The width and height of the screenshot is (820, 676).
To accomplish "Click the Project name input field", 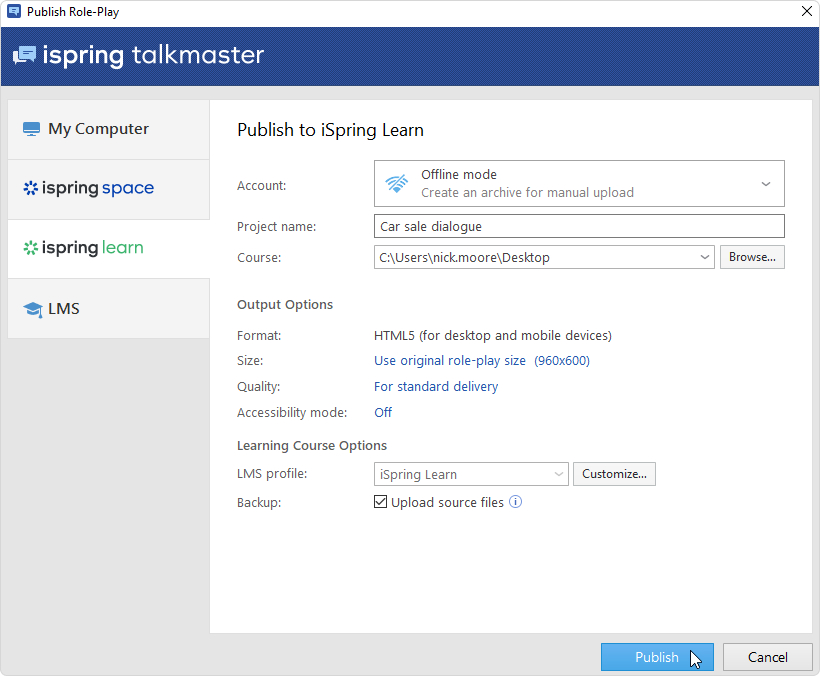I will [578, 227].
